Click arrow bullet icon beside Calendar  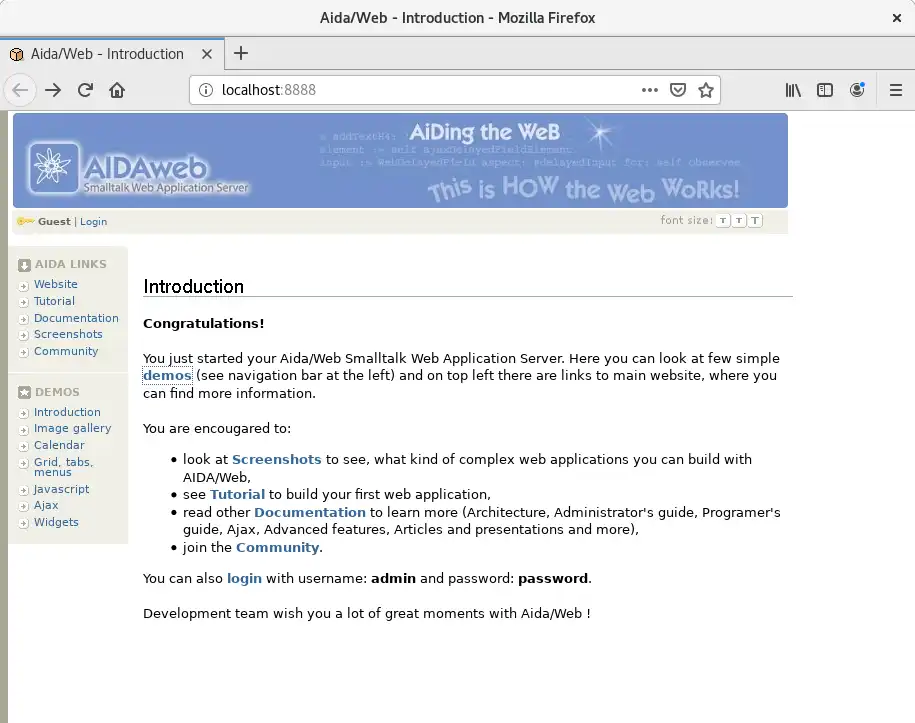coord(23,446)
